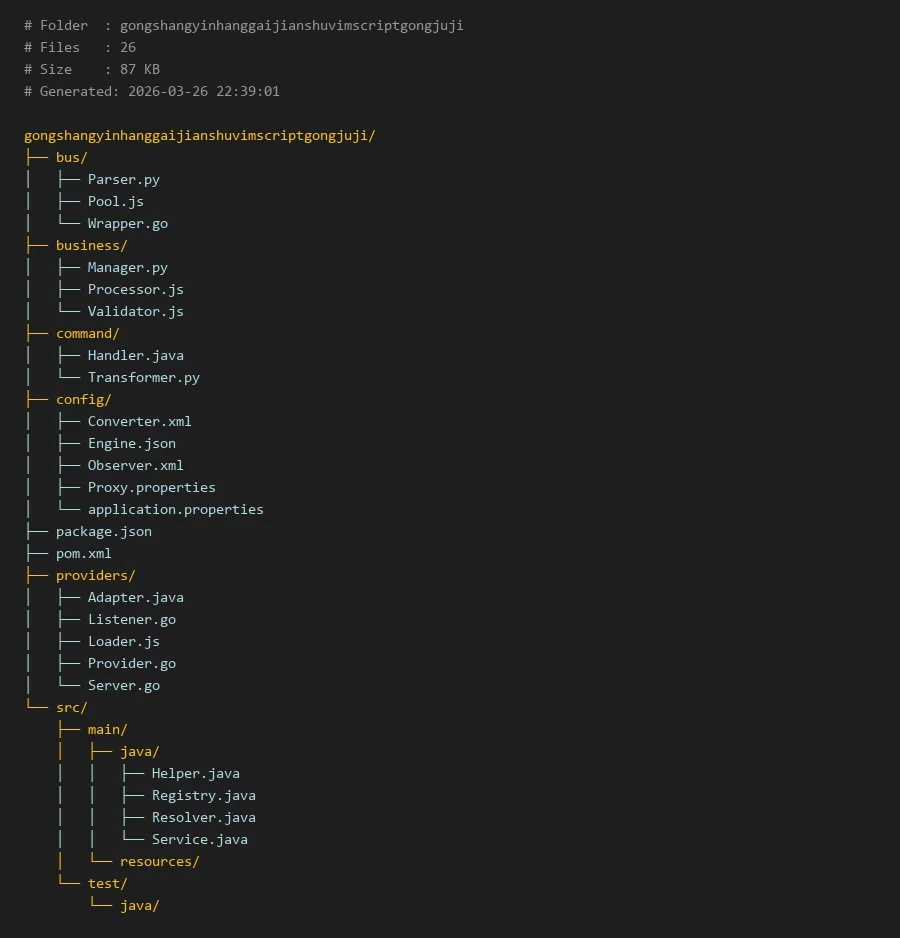Viewport: 900px width, 938px height.
Task: Open Wrapper.go in the bus folder
Action: point(127,223)
